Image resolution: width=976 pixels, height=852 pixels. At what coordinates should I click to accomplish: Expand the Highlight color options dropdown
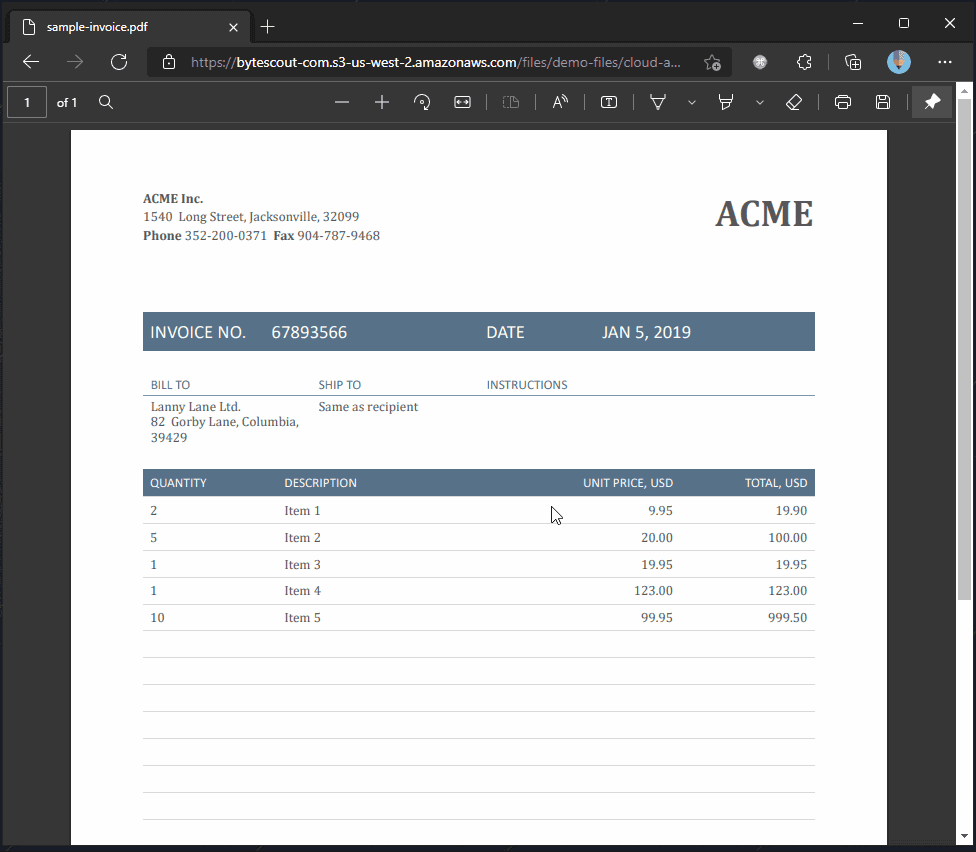tap(760, 102)
